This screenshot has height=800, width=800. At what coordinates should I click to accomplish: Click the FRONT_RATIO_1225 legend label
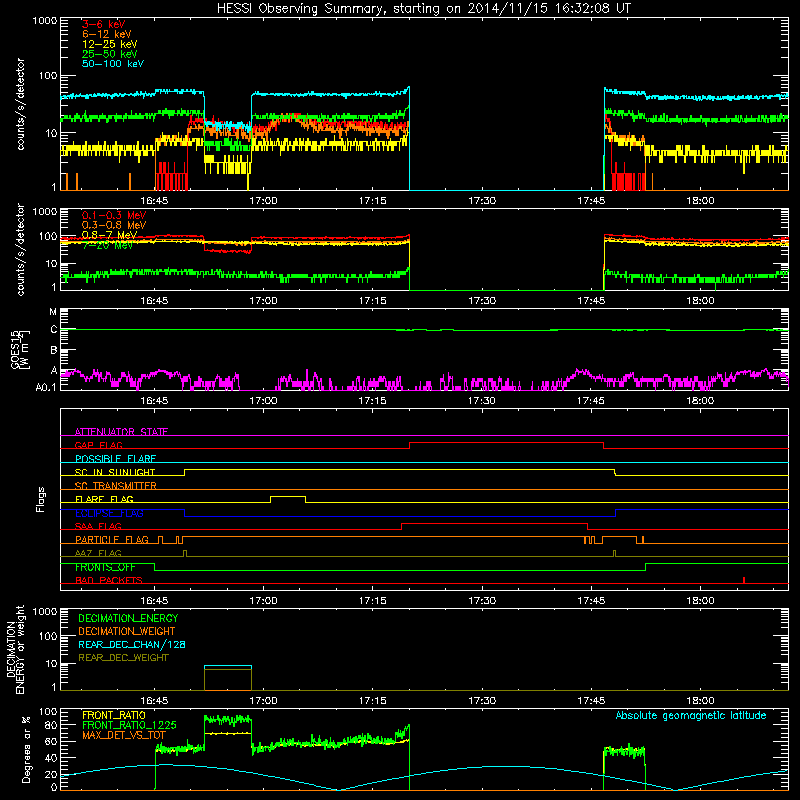coord(129,725)
